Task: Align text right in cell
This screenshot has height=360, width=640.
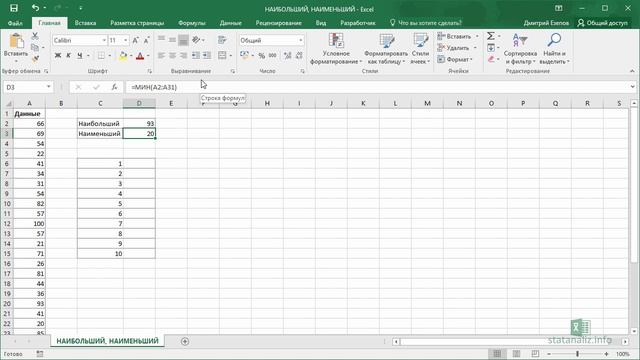Action: point(184,56)
